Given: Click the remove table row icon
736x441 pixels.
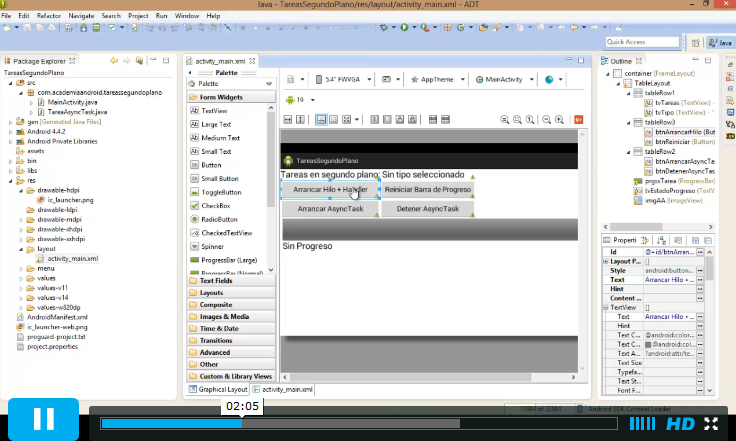Looking at the screenshot, I should tap(445, 120).
